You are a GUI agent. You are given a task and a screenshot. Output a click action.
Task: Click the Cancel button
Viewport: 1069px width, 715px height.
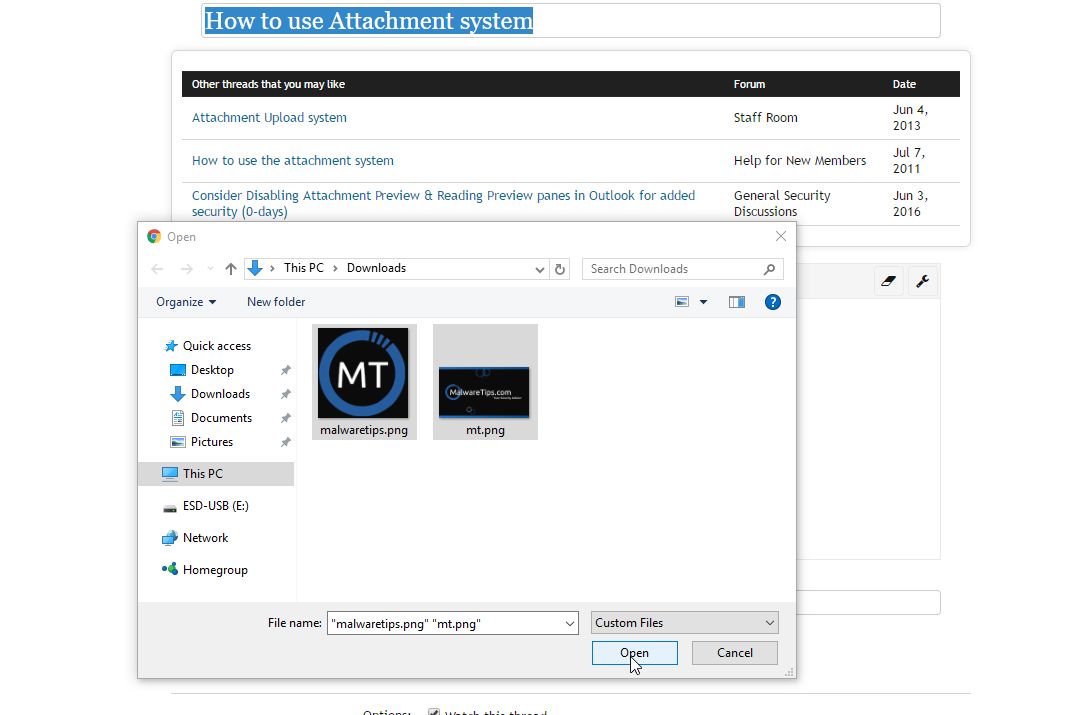coord(735,653)
